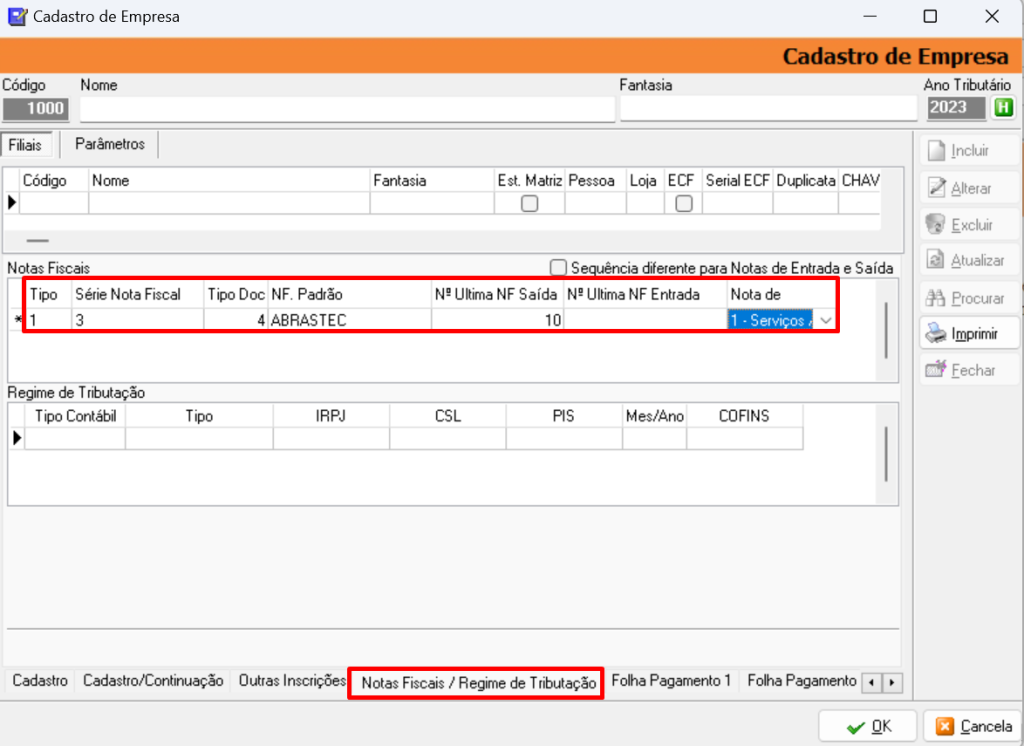Switch to the Parâmetros tab
1024x746 pixels.
click(x=109, y=145)
